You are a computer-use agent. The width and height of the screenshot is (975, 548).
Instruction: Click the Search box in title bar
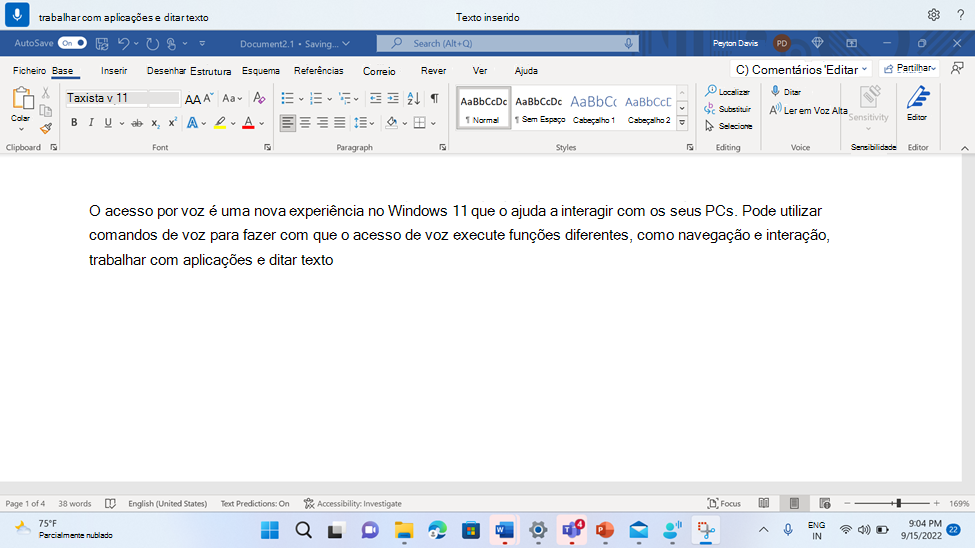[x=507, y=44]
